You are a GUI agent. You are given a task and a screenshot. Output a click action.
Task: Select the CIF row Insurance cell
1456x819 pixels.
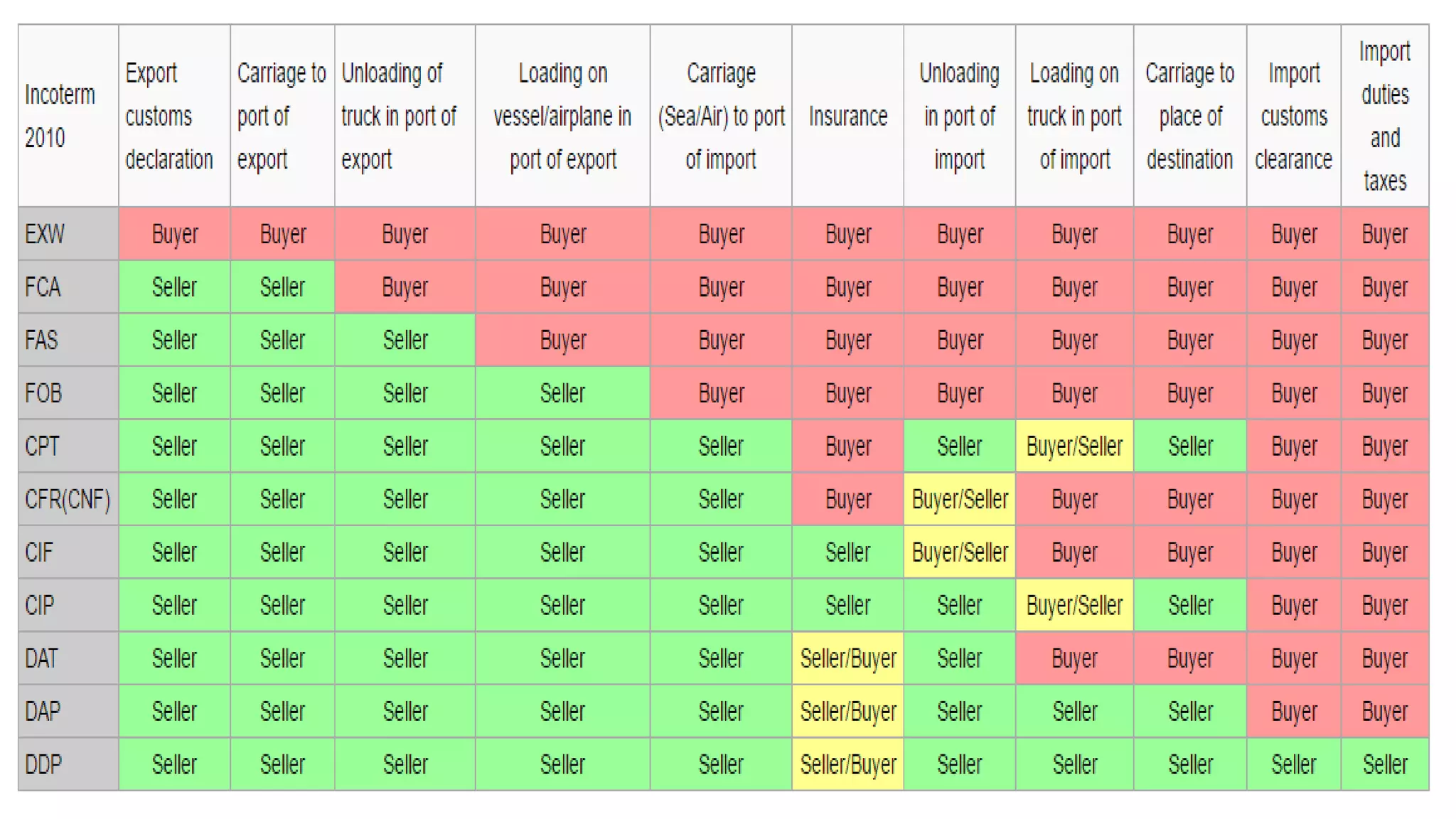click(848, 552)
